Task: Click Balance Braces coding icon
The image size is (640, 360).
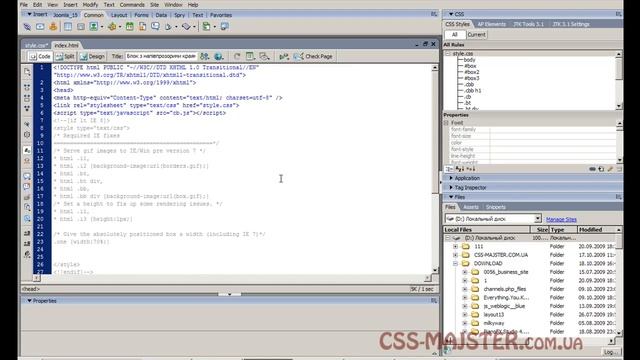Action: point(27,134)
